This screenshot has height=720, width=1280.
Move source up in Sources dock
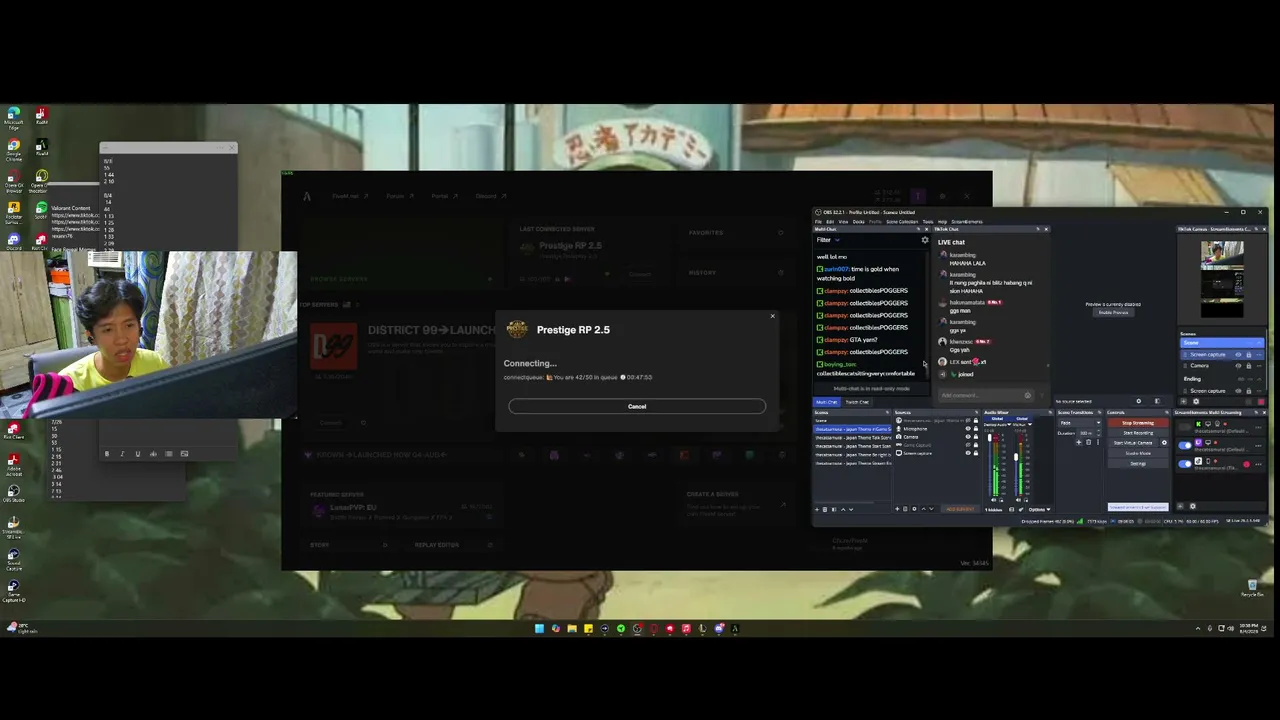(923, 509)
